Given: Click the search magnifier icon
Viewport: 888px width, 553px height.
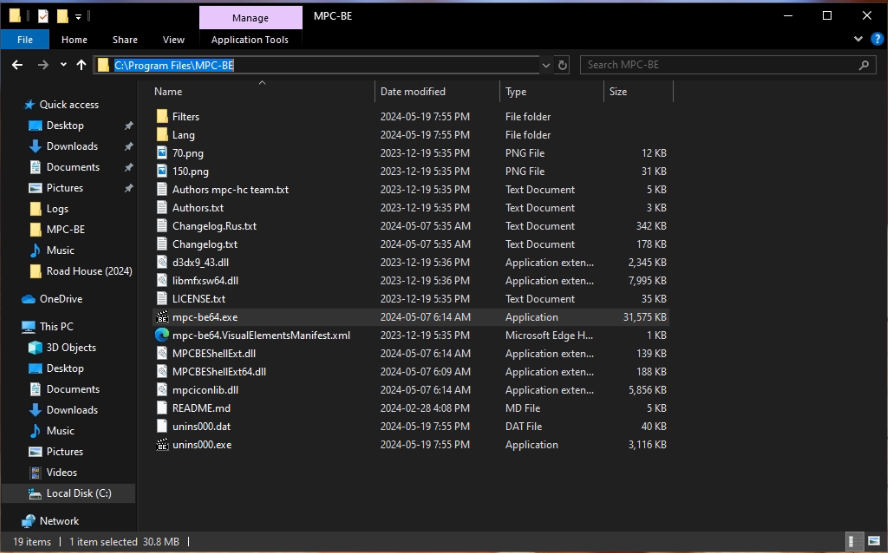Looking at the screenshot, I should (x=864, y=65).
